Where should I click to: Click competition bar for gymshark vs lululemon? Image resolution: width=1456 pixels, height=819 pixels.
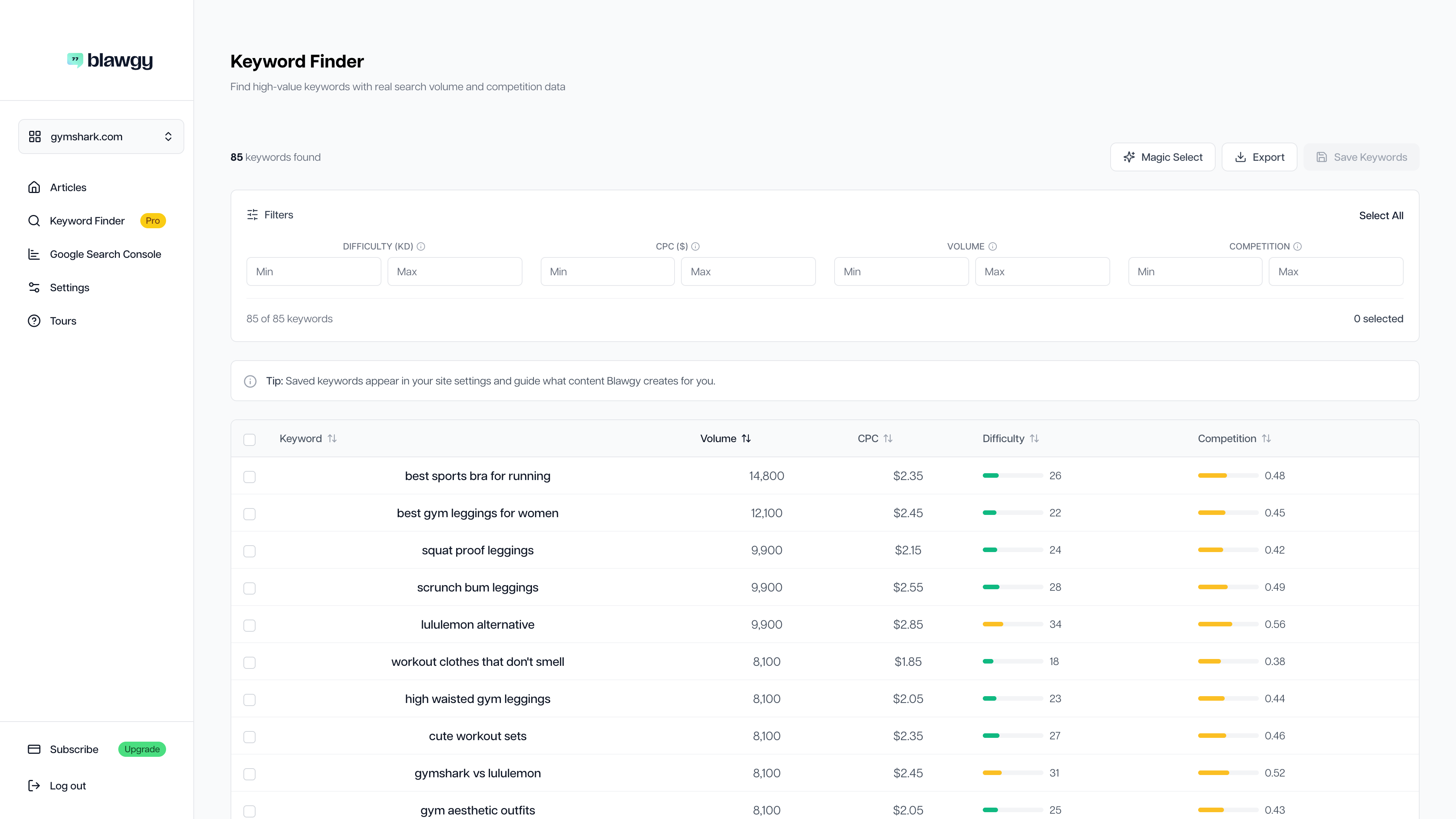[x=1228, y=773]
